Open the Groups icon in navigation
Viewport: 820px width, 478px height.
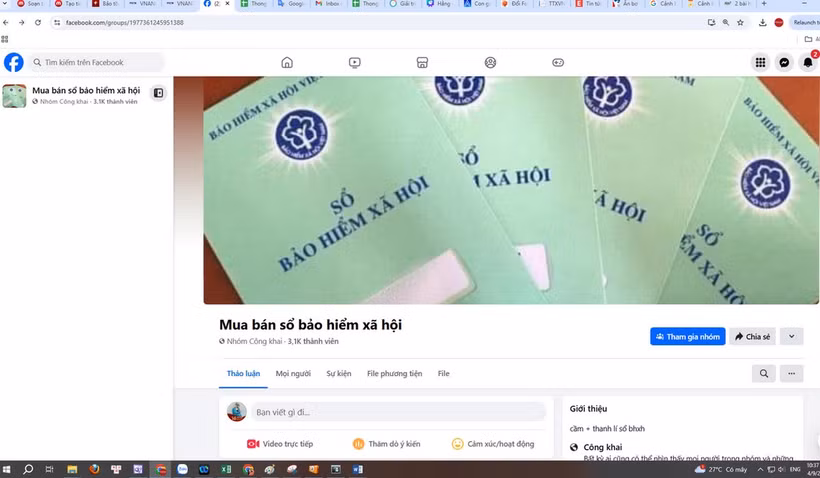(490, 63)
